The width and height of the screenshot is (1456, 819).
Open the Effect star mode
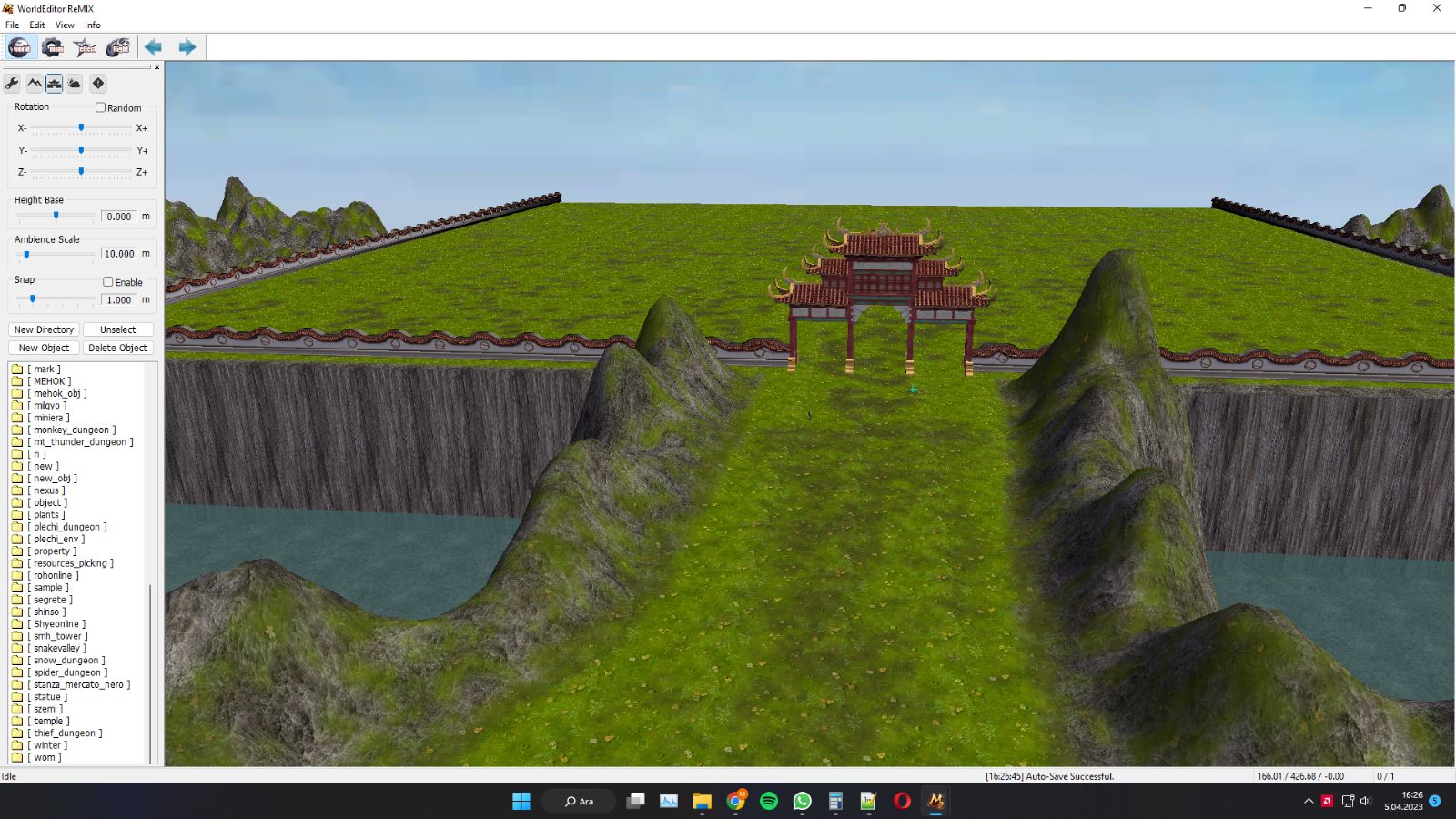point(86,47)
